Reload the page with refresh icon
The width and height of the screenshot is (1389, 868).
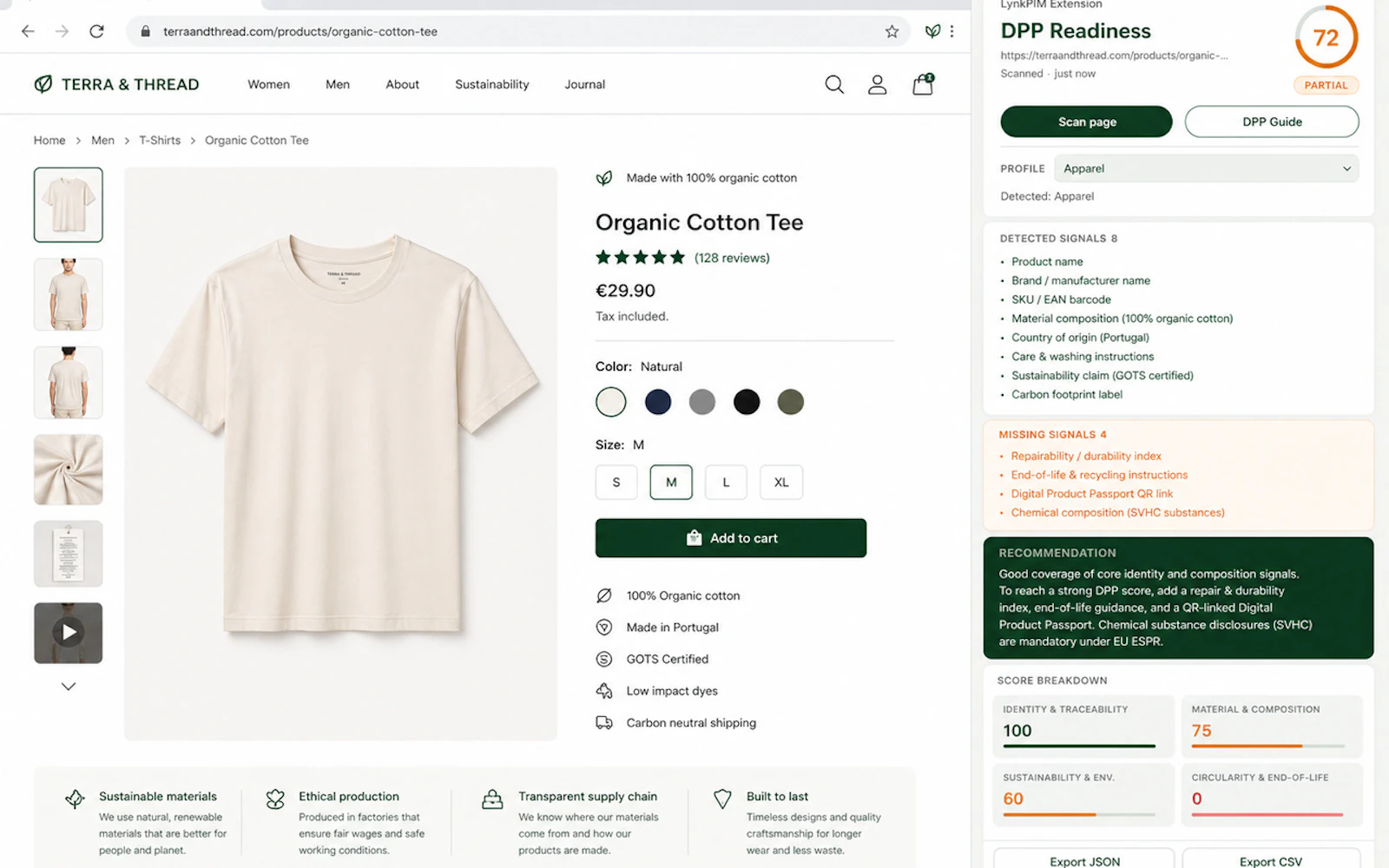[x=96, y=31]
